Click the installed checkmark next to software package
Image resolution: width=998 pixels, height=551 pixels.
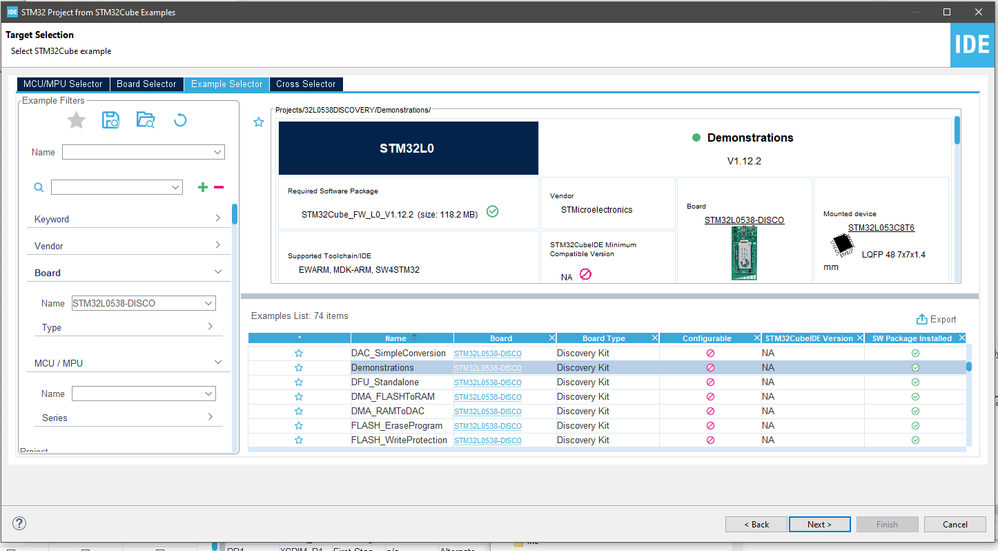(493, 212)
